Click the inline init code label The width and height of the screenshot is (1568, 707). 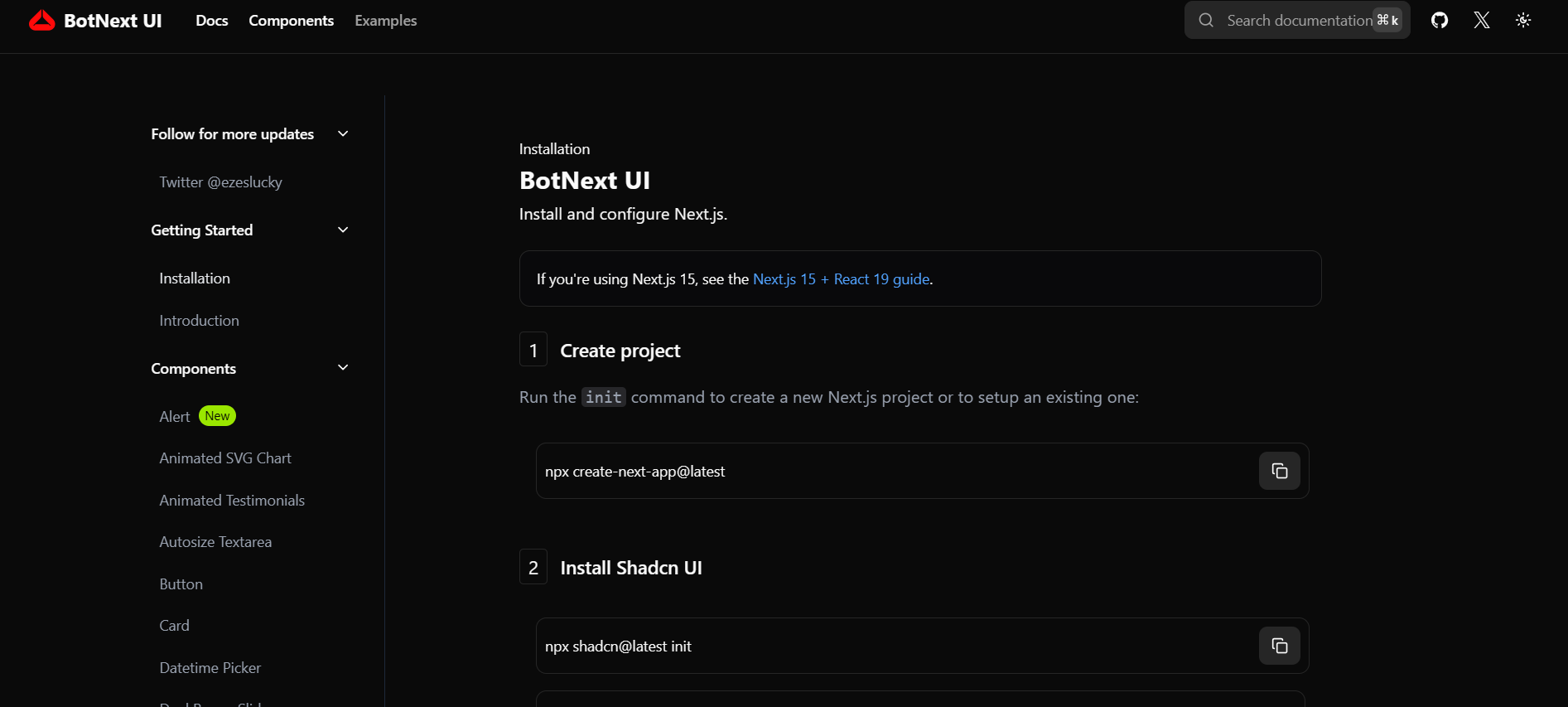(604, 397)
